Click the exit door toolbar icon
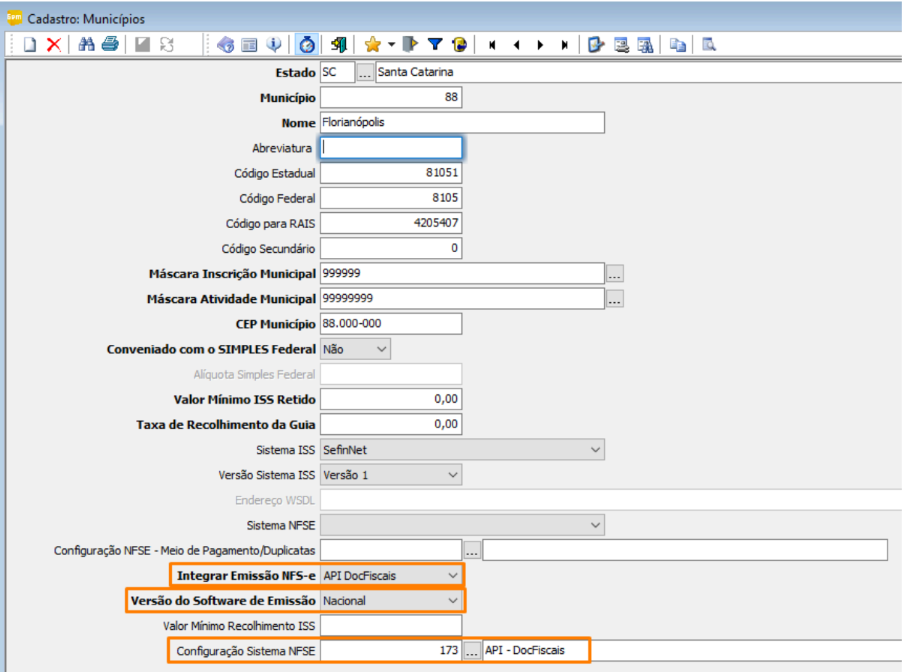 point(339,44)
